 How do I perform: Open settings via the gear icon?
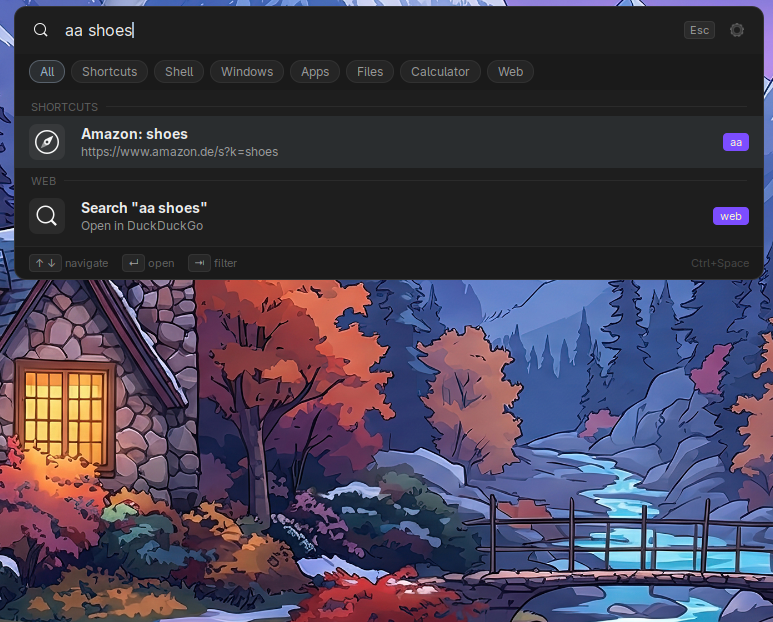point(737,30)
